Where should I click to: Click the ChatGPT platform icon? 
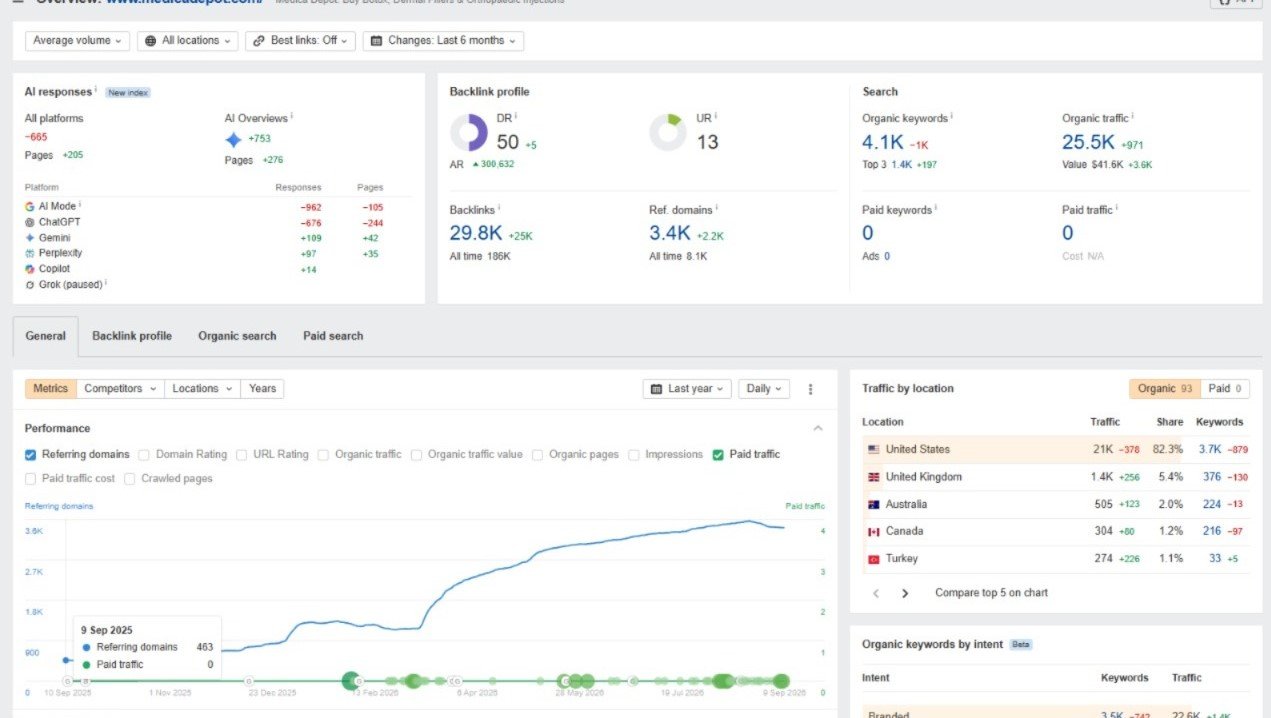(30, 222)
